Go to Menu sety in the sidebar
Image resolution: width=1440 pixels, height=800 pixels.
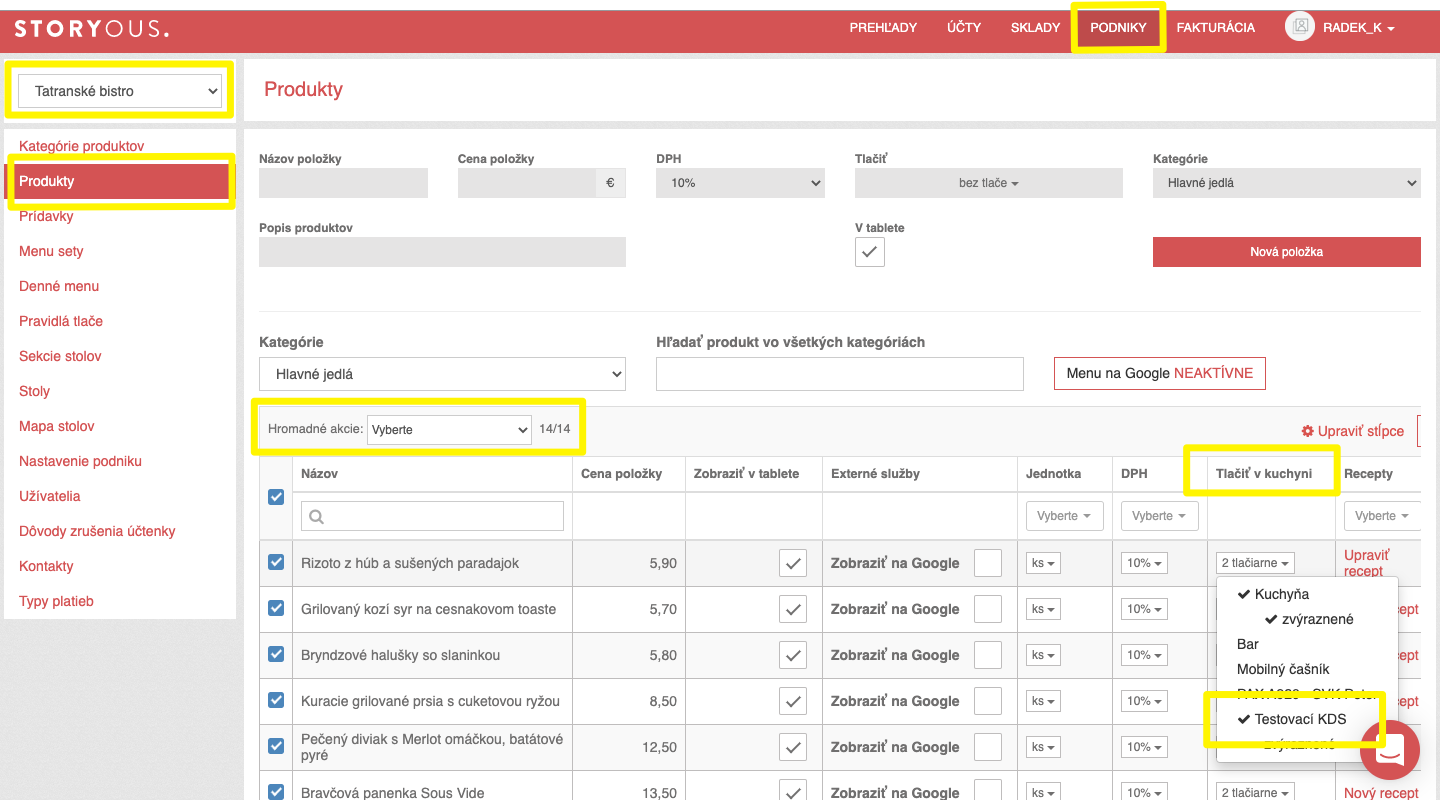51,251
